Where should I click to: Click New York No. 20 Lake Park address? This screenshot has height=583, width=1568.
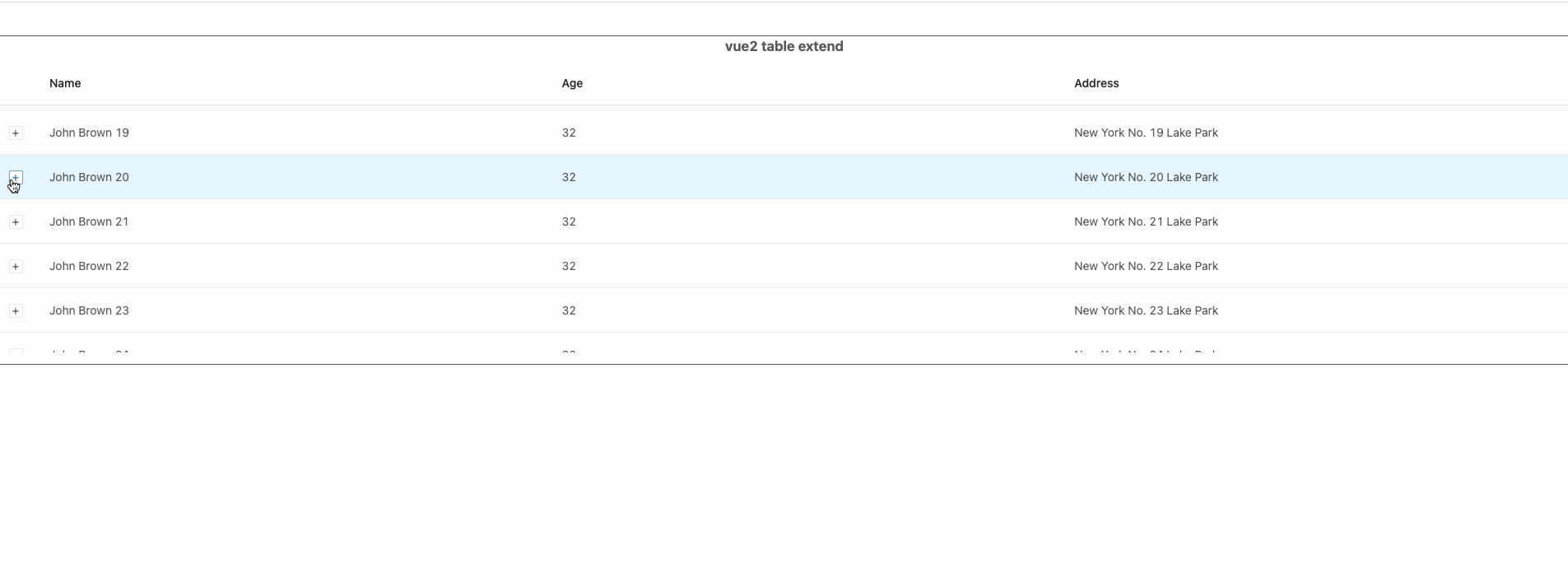1146,177
